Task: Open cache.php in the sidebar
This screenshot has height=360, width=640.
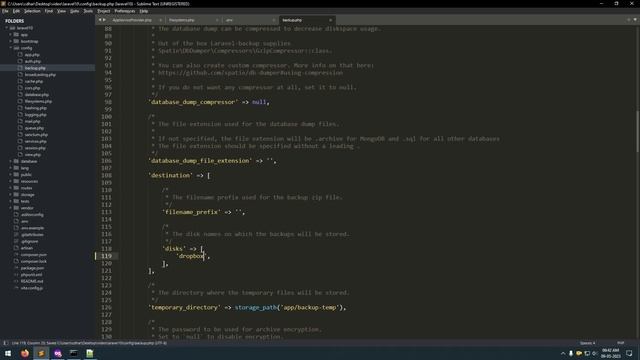Action: point(33,81)
